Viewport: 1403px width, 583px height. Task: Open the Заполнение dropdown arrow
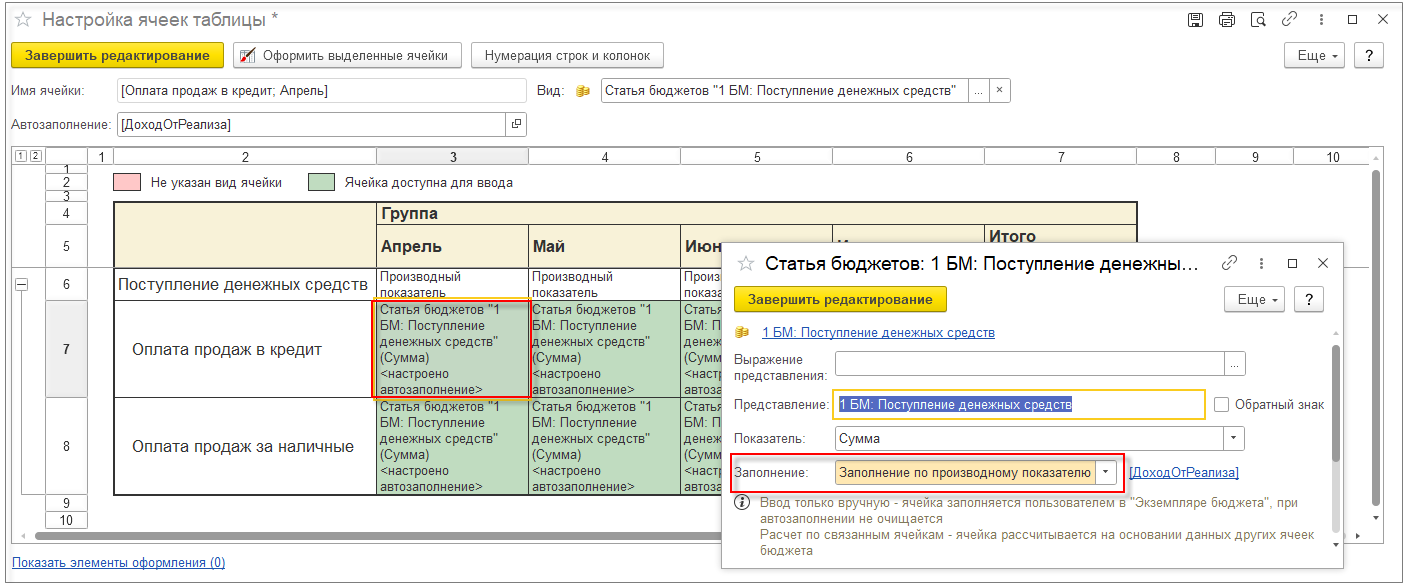[1106, 472]
